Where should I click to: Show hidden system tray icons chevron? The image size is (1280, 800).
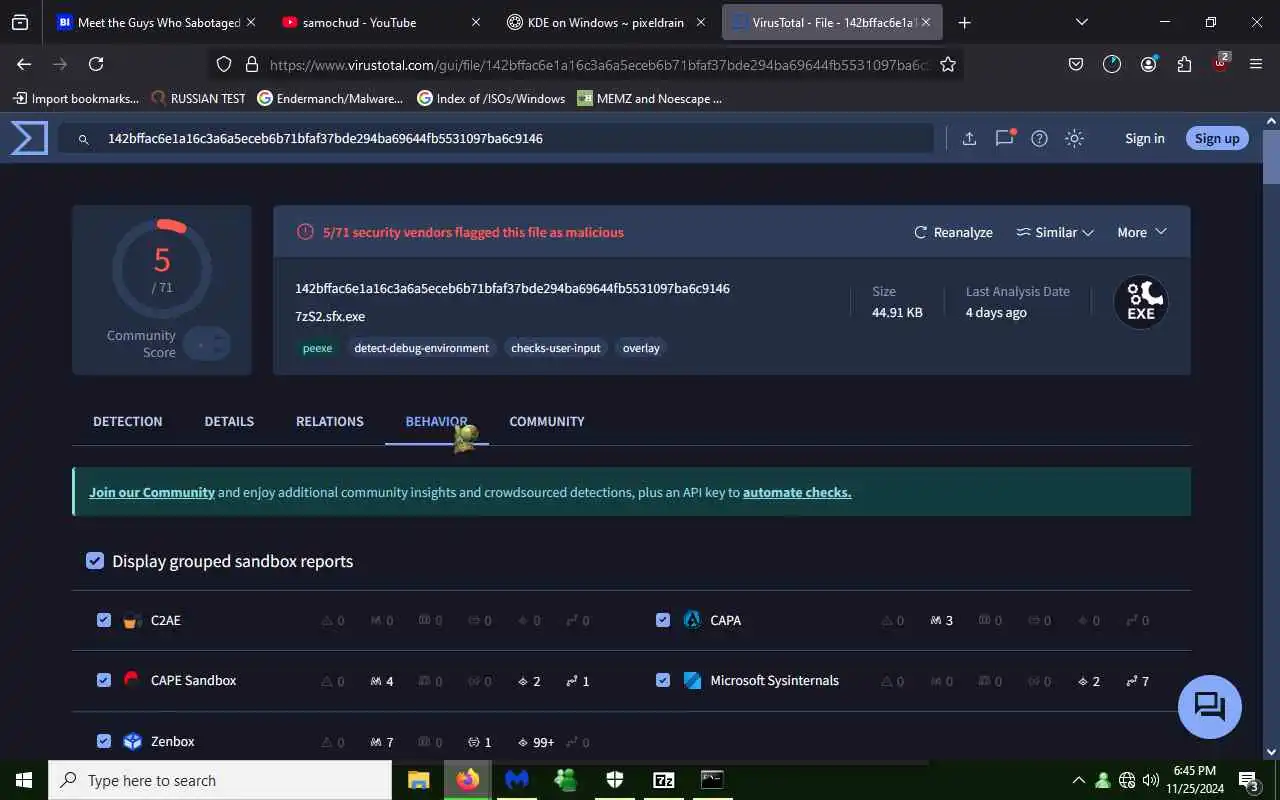tap(1078, 780)
